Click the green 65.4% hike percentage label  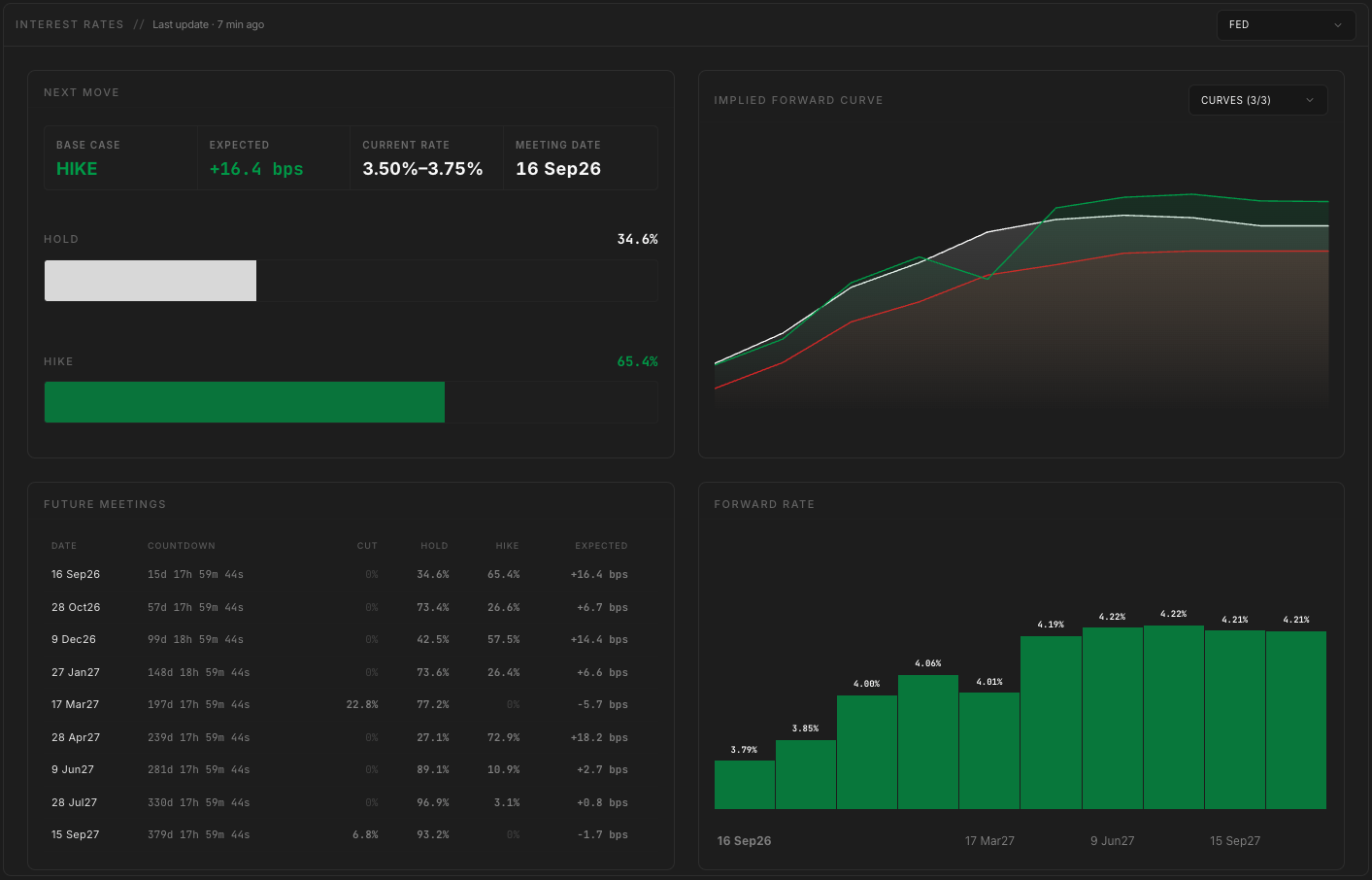(x=637, y=361)
